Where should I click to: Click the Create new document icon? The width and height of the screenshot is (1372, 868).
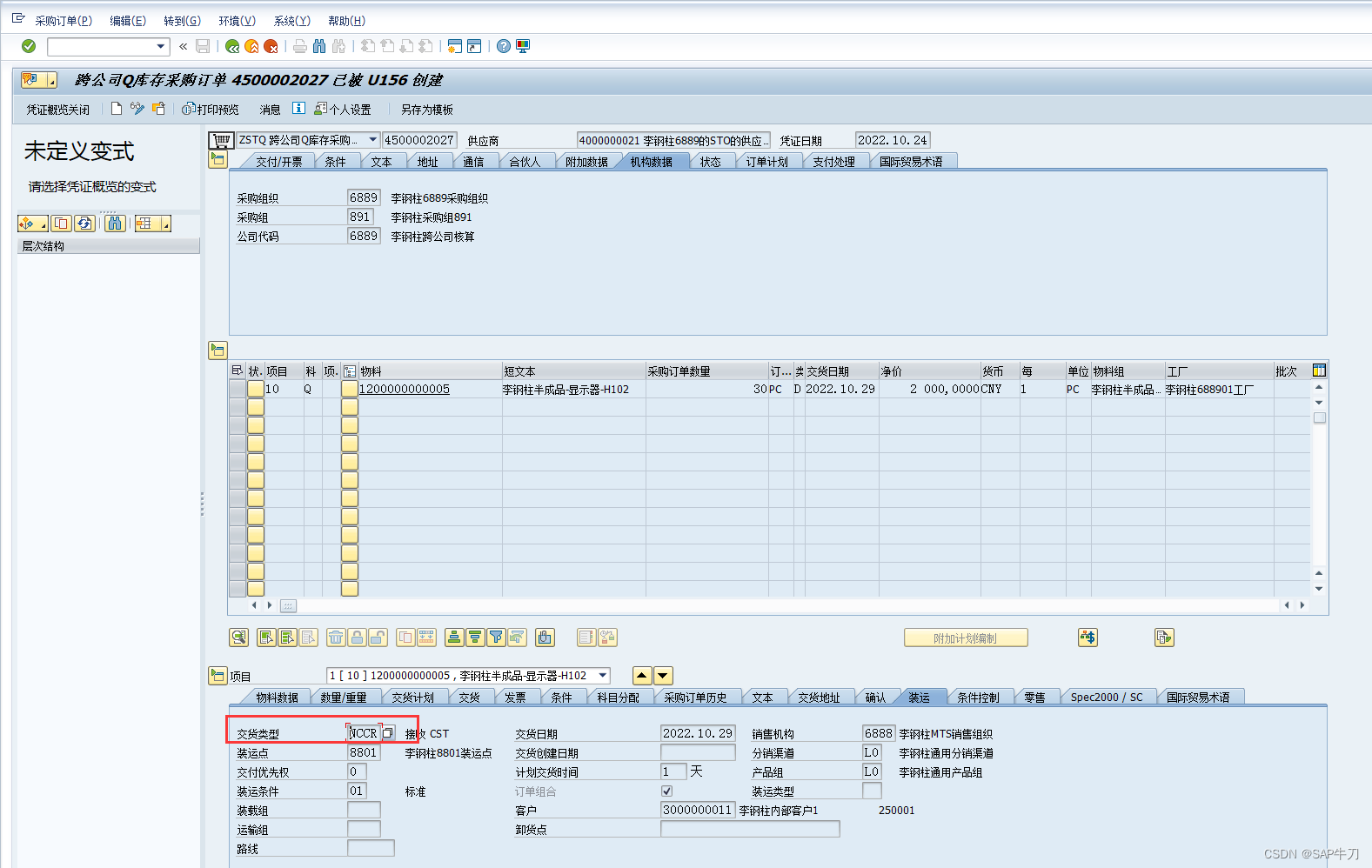pyautogui.click(x=117, y=109)
